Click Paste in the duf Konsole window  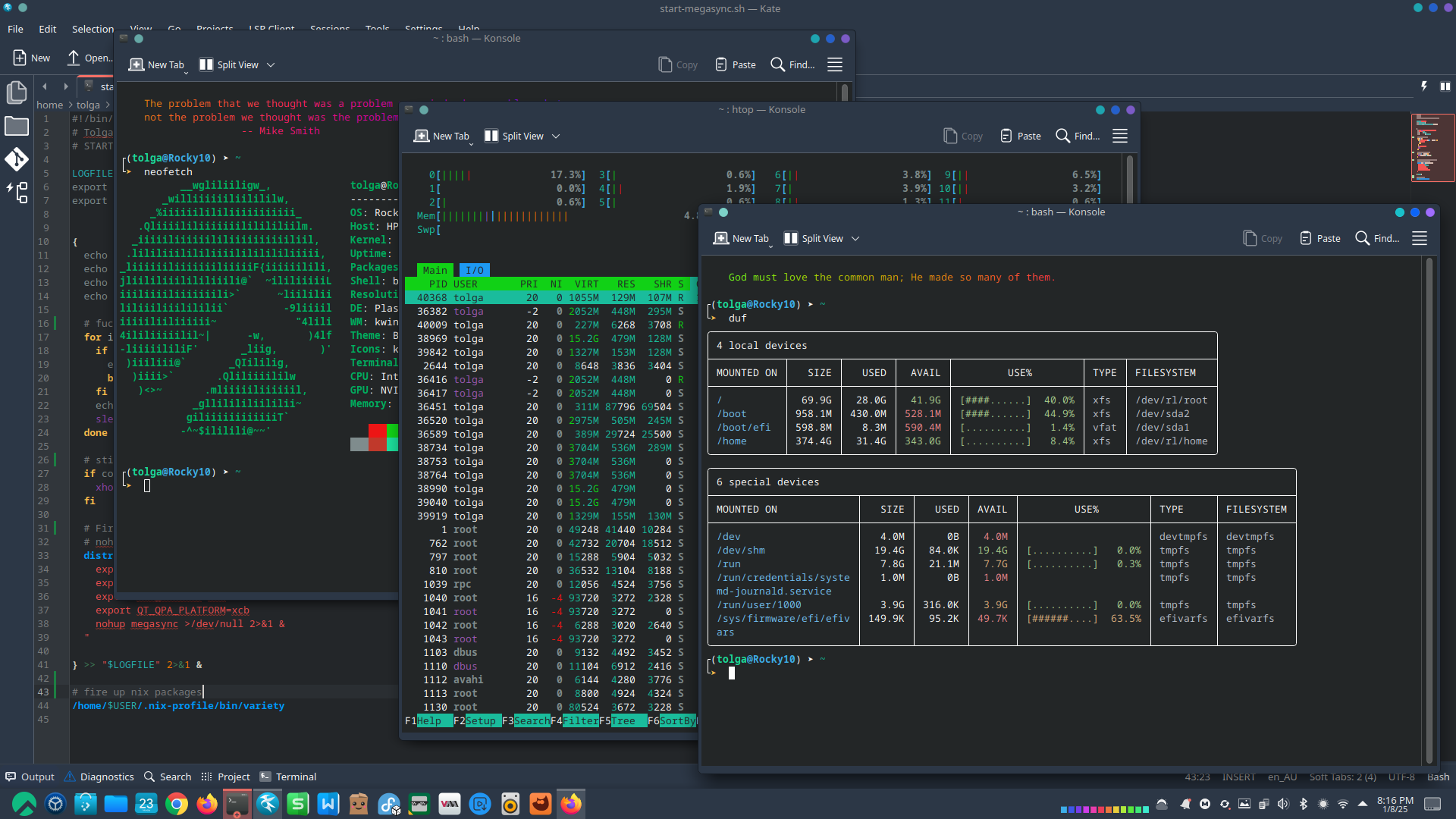(1320, 238)
